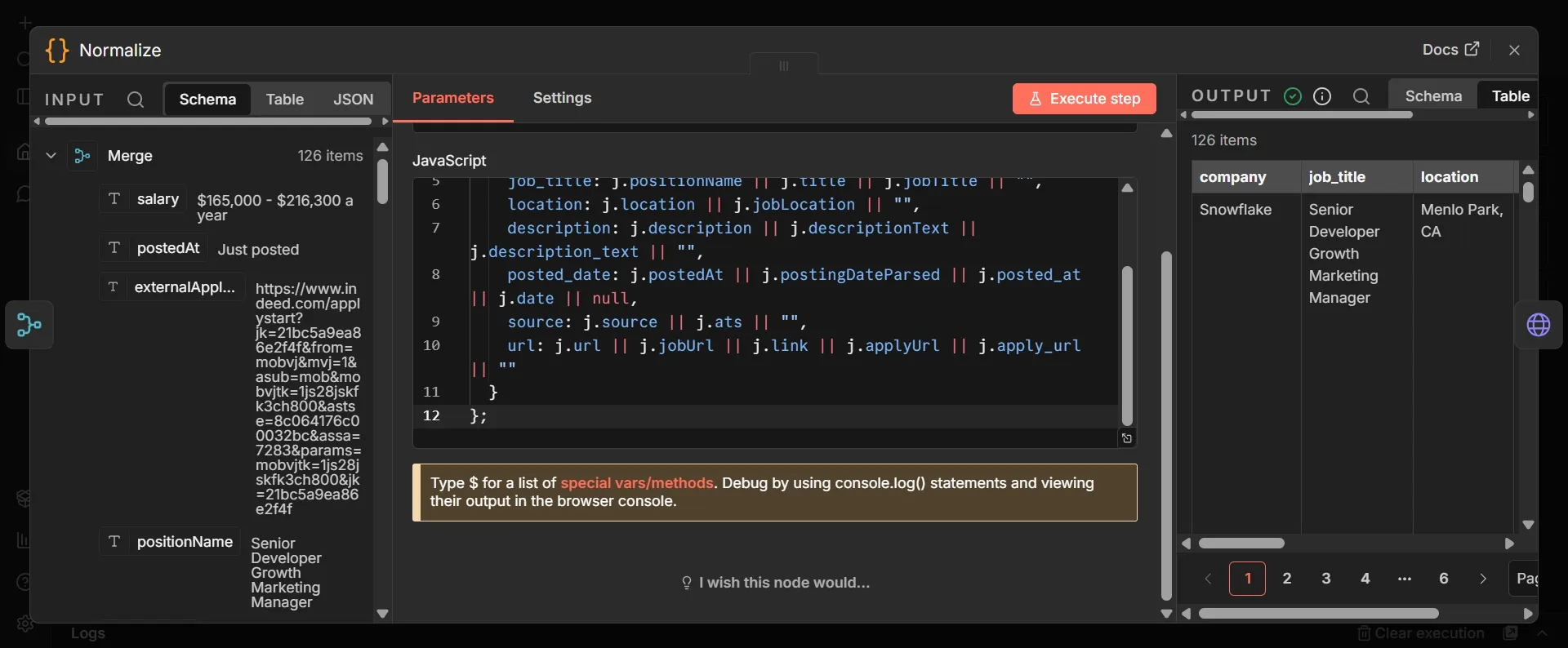The width and height of the screenshot is (1568, 648).
Task: Click the pagination ellipsis for more pages
Action: point(1405,579)
